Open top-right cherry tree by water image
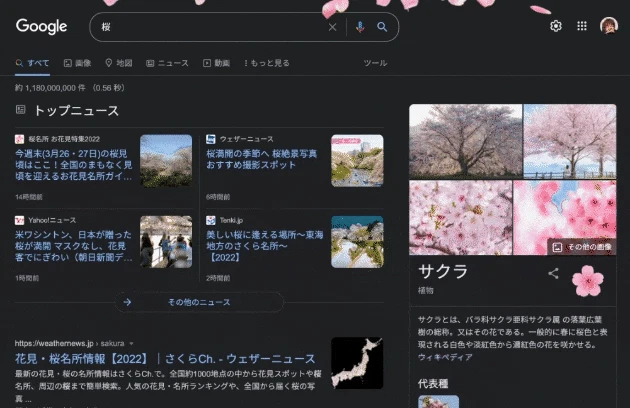 570,141
